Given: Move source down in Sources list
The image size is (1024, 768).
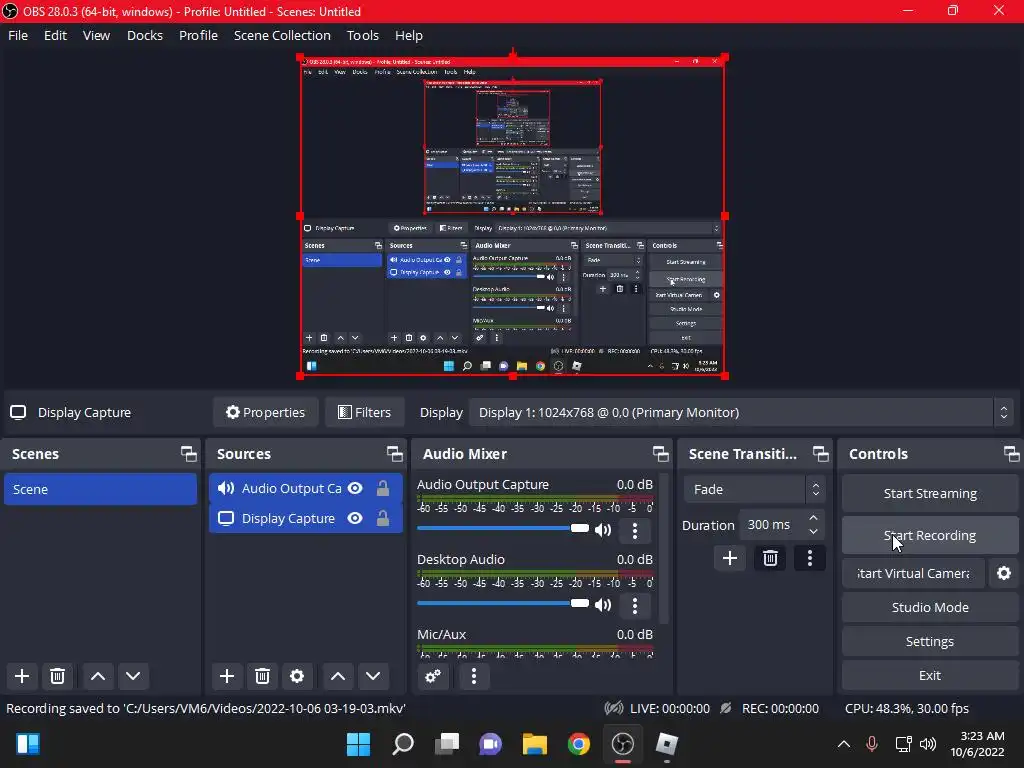Looking at the screenshot, I should click(373, 676).
